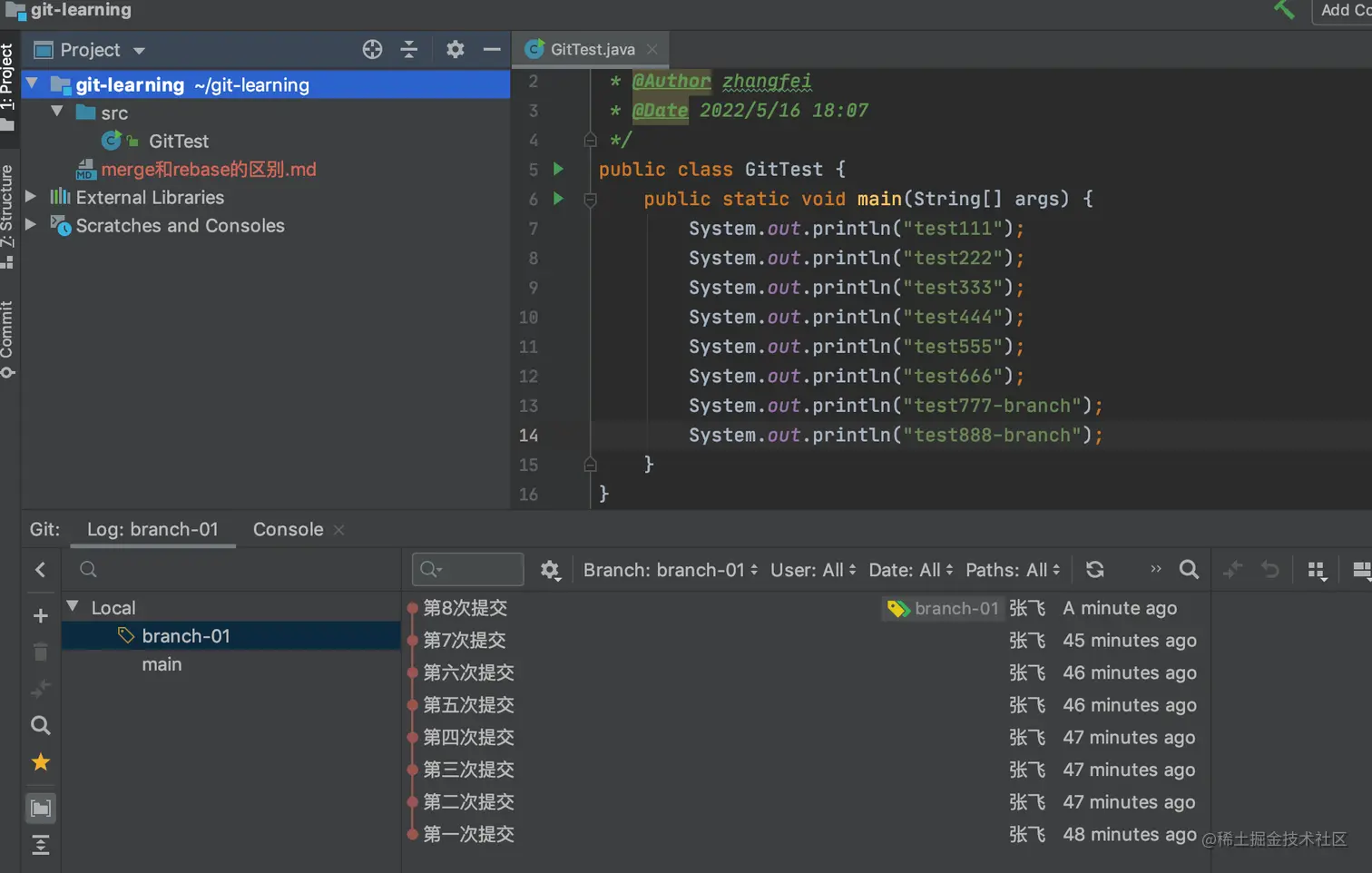The width and height of the screenshot is (1372, 873).
Task: Select the main branch in the list
Action: pos(162,664)
